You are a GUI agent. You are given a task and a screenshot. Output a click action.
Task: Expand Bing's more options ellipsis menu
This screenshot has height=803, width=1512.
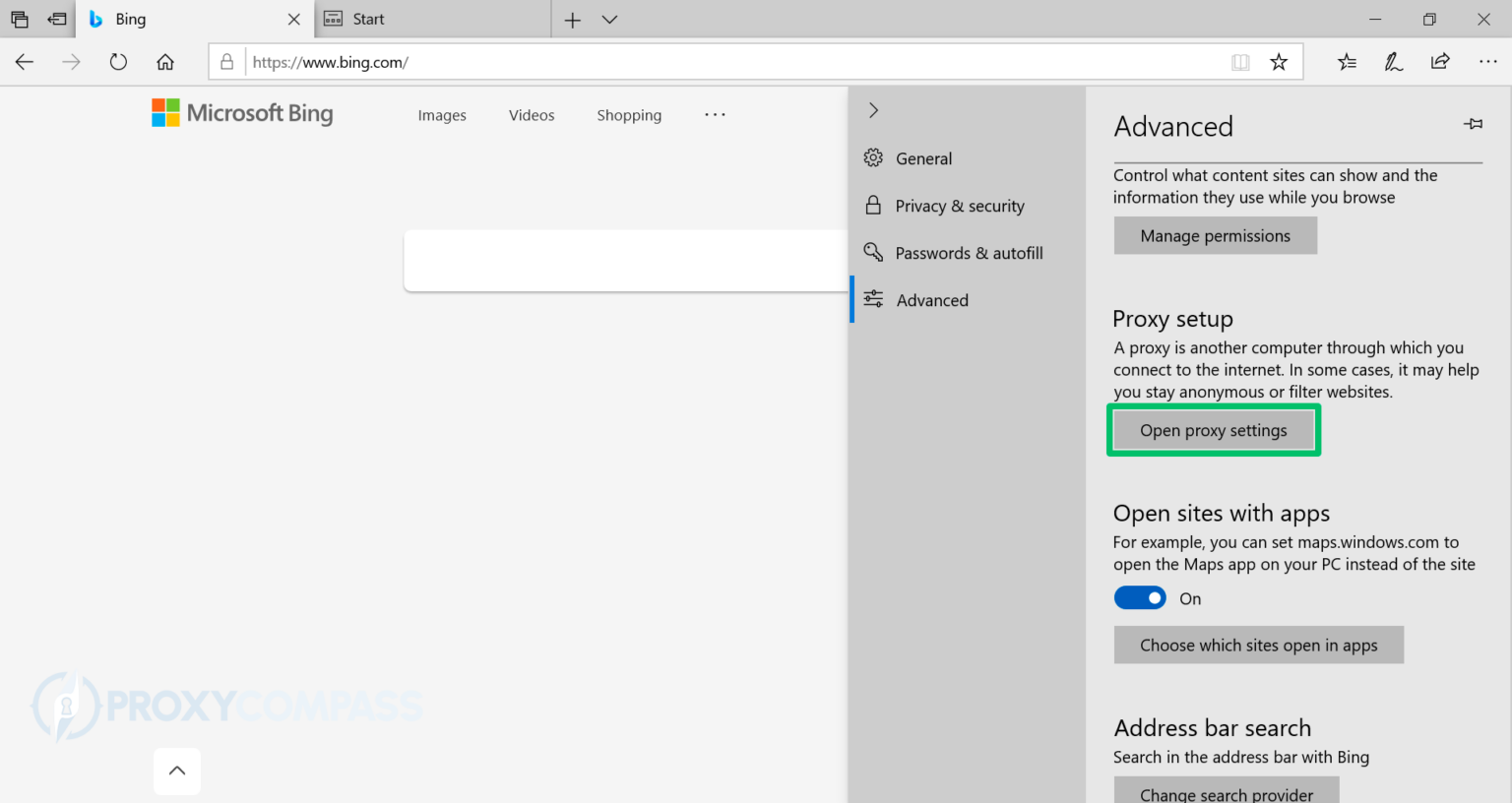click(715, 114)
